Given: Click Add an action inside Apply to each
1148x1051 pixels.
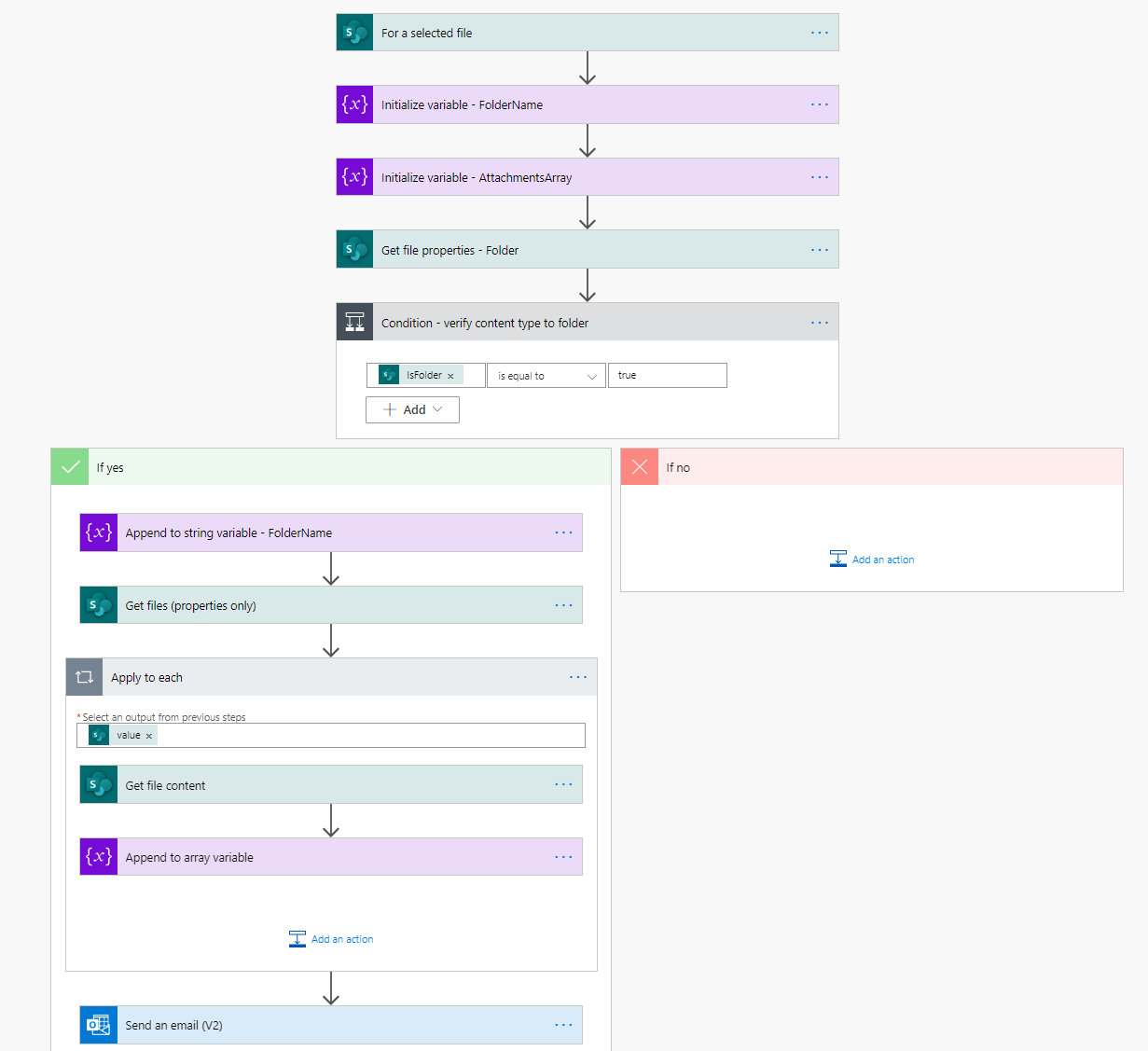Looking at the screenshot, I should coord(330,939).
